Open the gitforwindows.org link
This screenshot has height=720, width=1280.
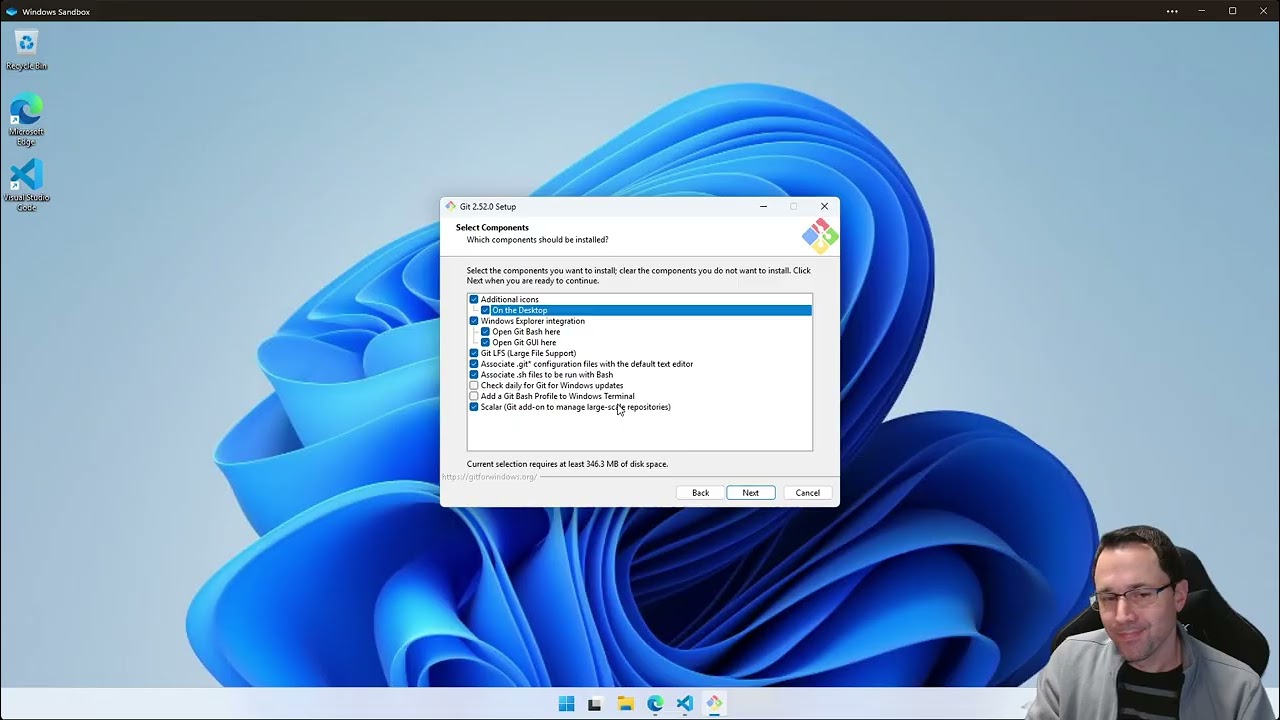(x=489, y=477)
